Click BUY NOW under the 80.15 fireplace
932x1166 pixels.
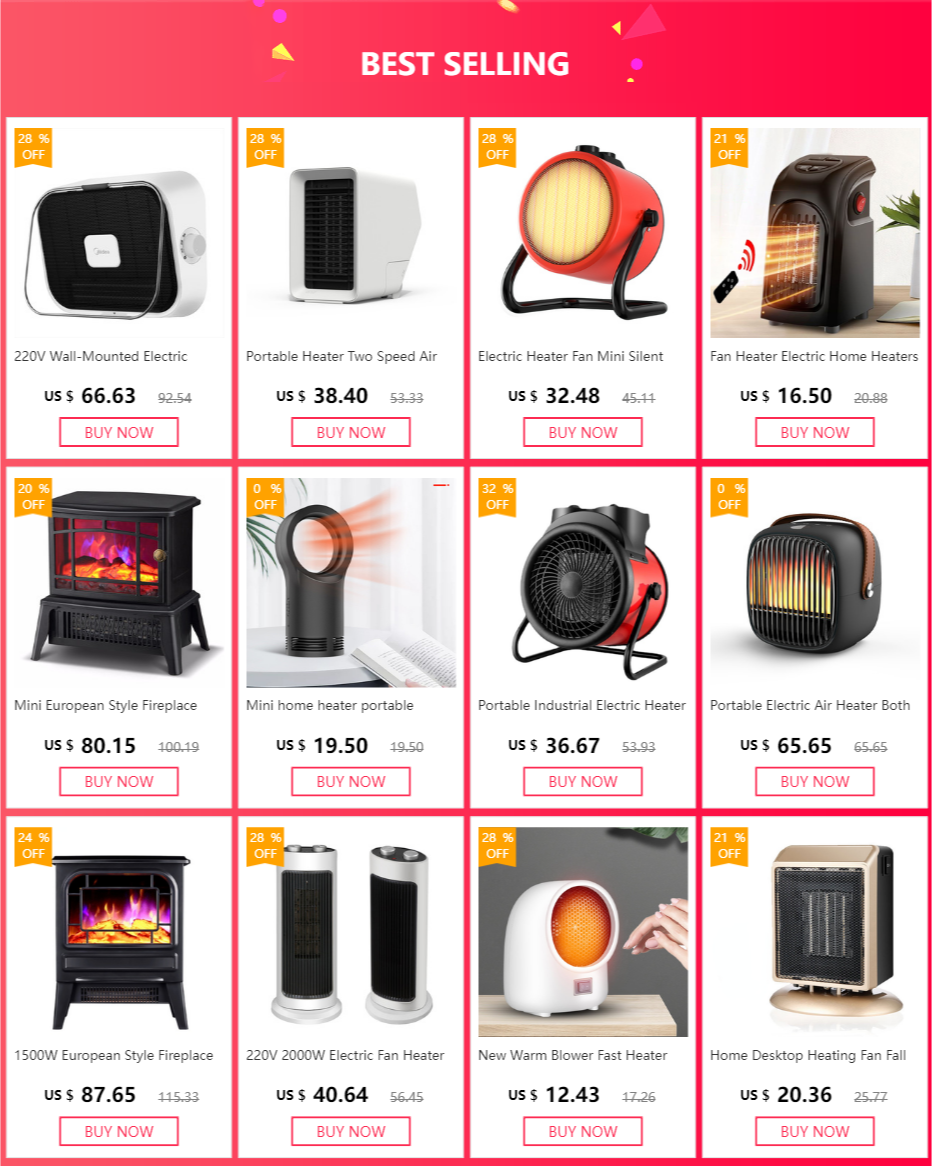(x=119, y=782)
